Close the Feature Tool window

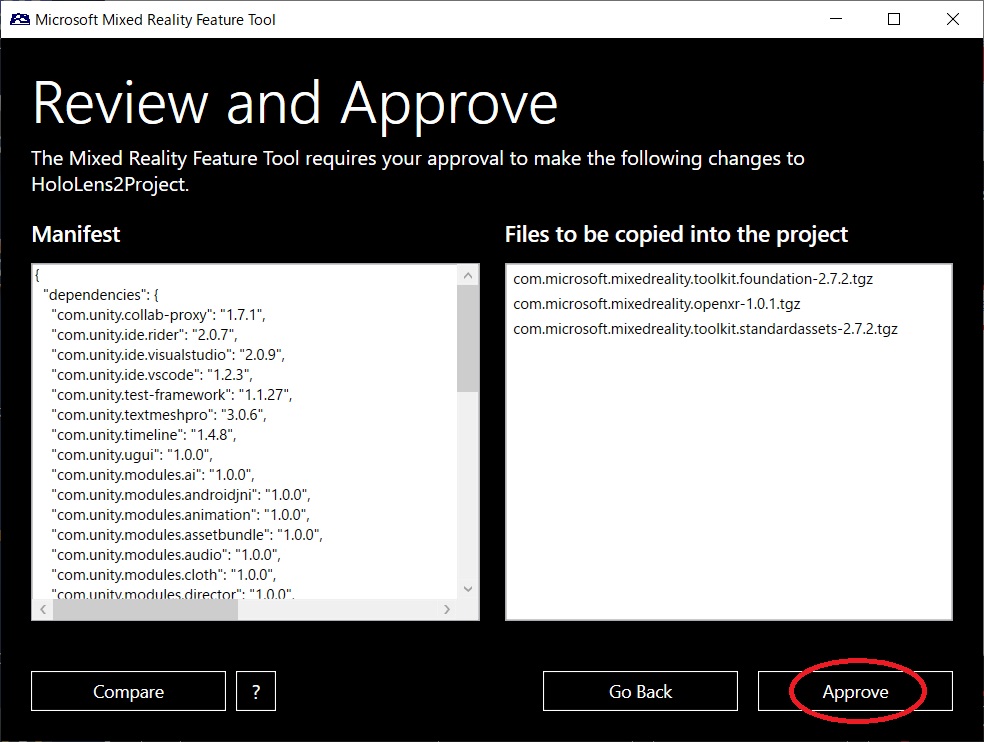coord(953,19)
